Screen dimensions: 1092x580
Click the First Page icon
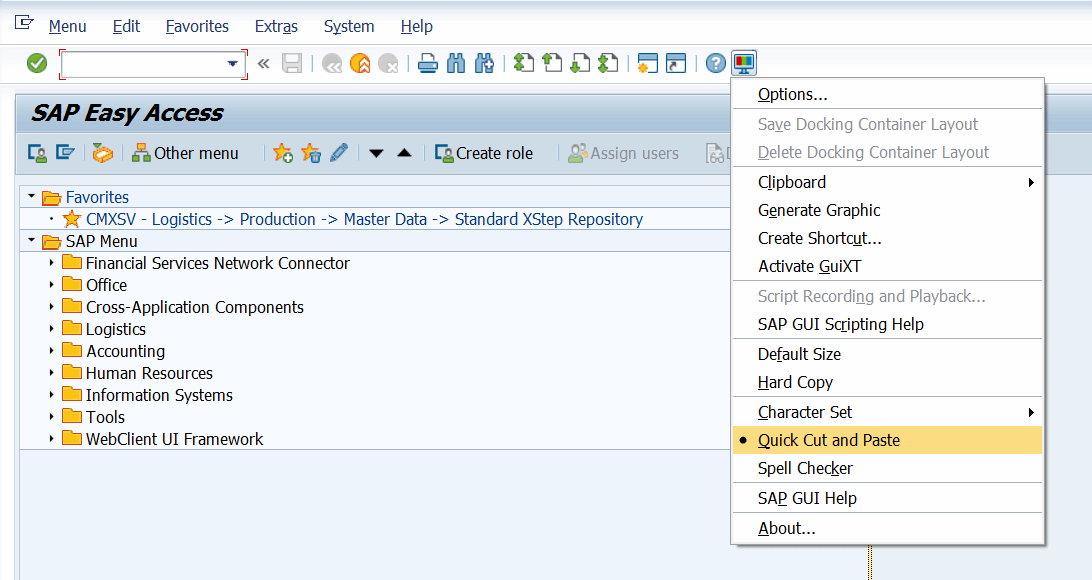tap(524, 63)
